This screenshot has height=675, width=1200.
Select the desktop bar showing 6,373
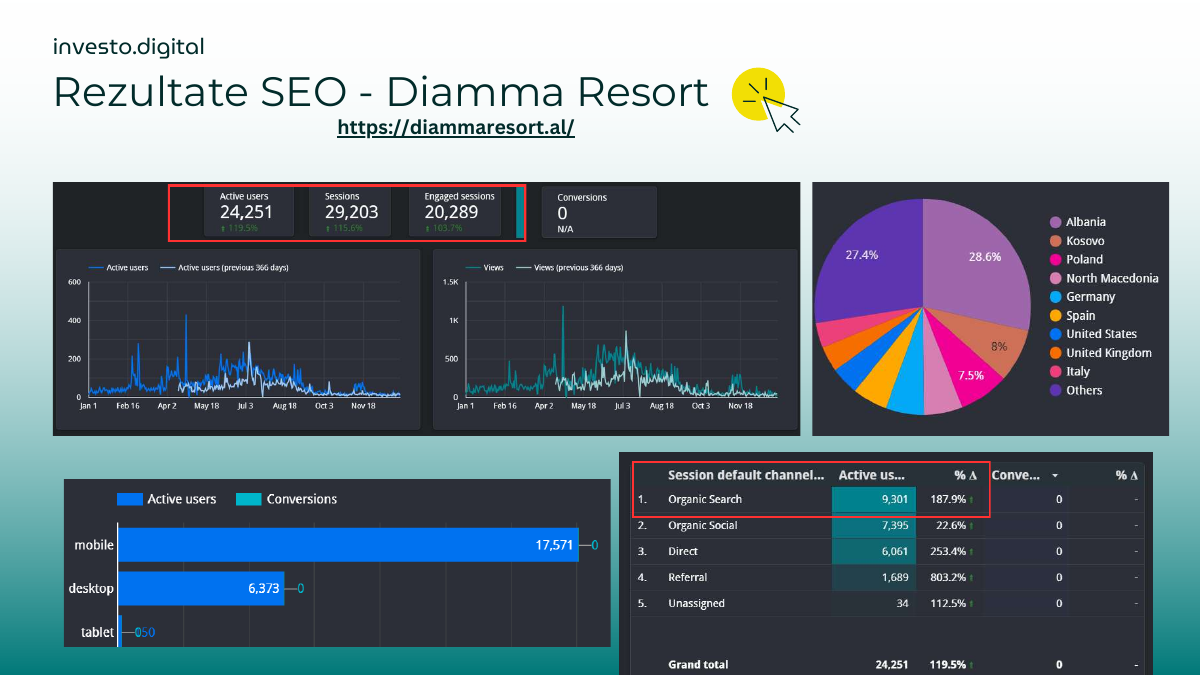(201, 589)
